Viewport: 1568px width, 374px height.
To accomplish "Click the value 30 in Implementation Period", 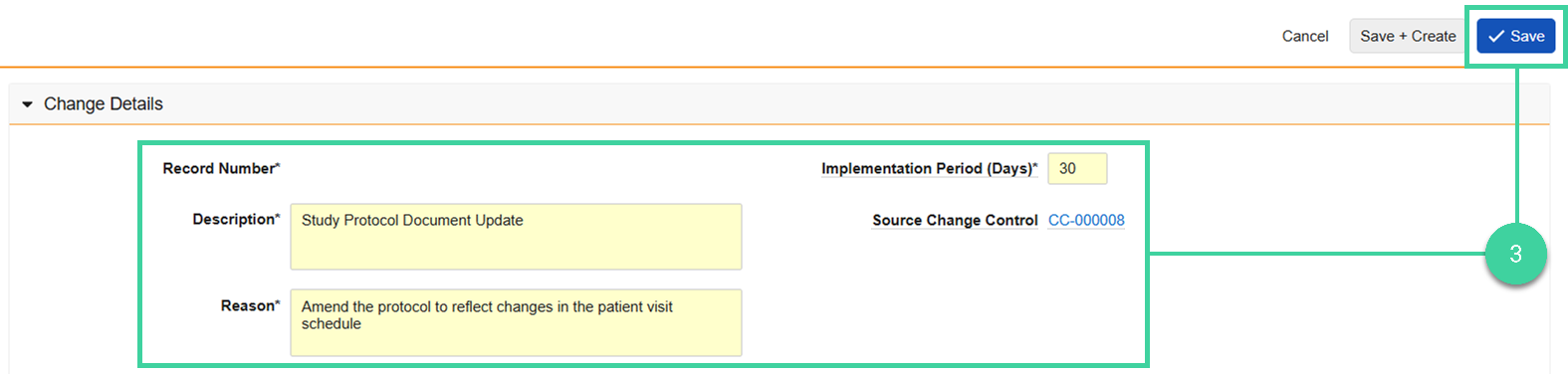I will (x=1067, y=168).
